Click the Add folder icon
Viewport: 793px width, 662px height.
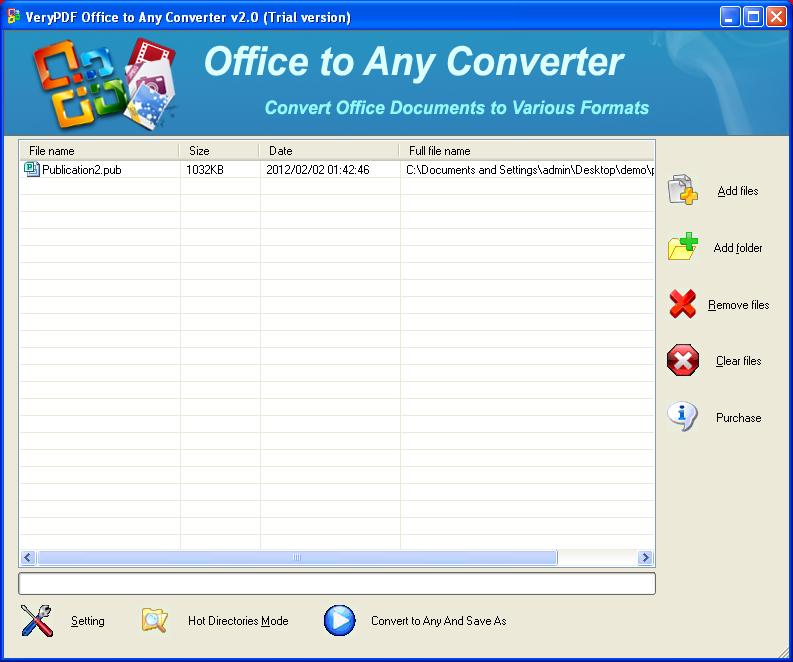[x=682, y=247]
